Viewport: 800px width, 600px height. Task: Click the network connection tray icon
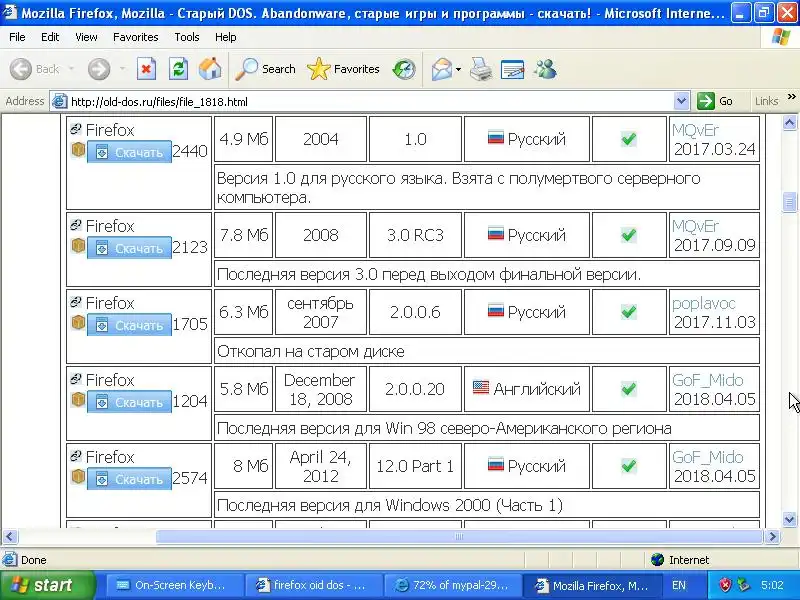(x=744, y=585)
